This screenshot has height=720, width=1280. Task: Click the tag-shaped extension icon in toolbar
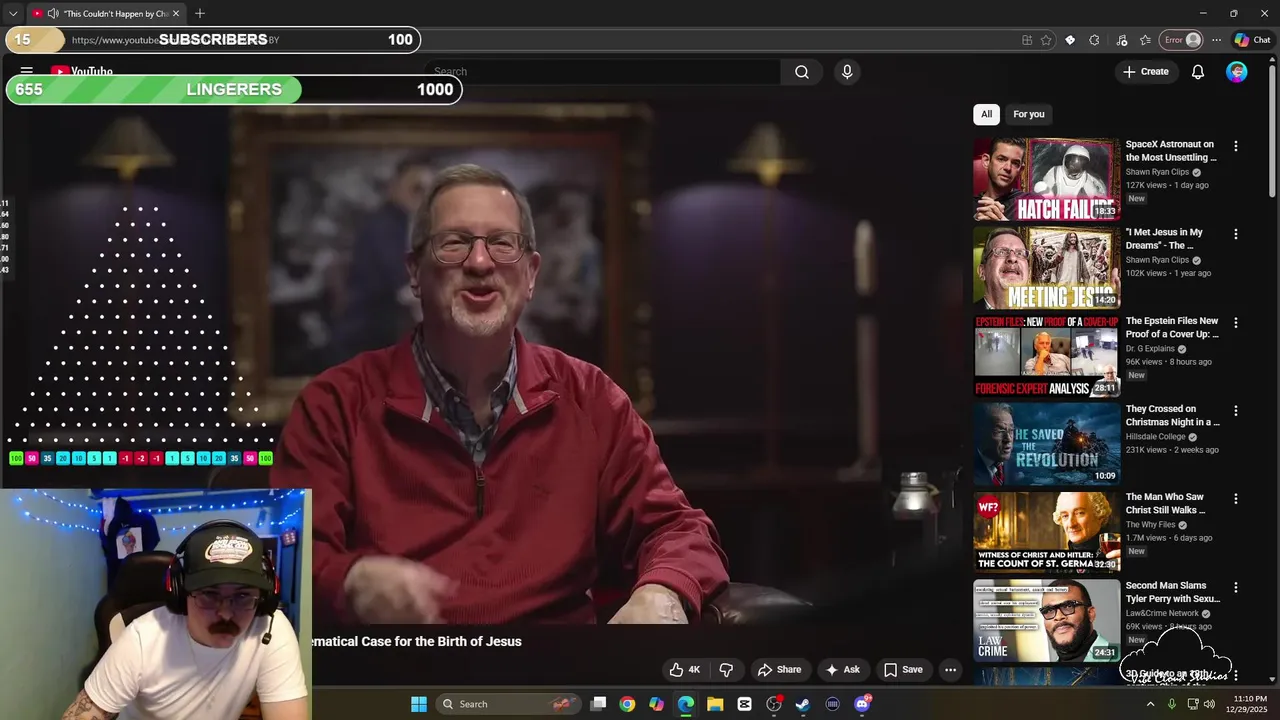(x=1070, y=40)
